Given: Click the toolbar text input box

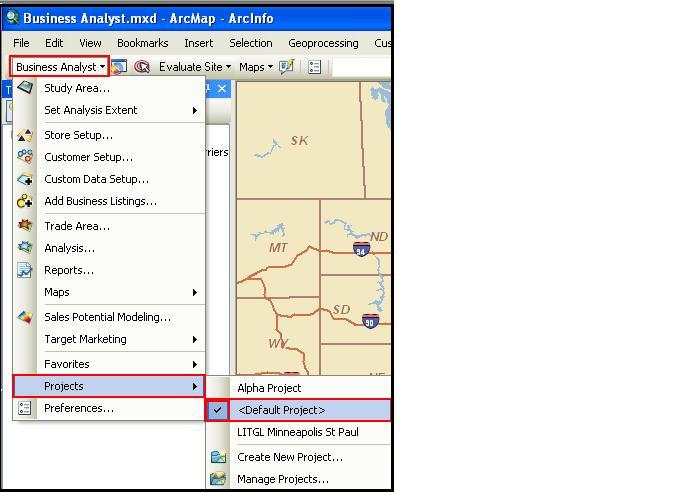Looking at the screenshot, I should tap(360, 67).
